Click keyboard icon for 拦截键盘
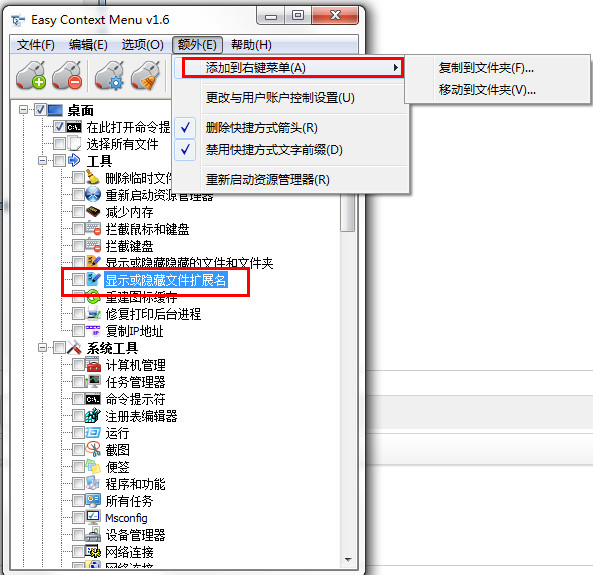The width and height of the screenshot is (593, 575). point(93,246)
